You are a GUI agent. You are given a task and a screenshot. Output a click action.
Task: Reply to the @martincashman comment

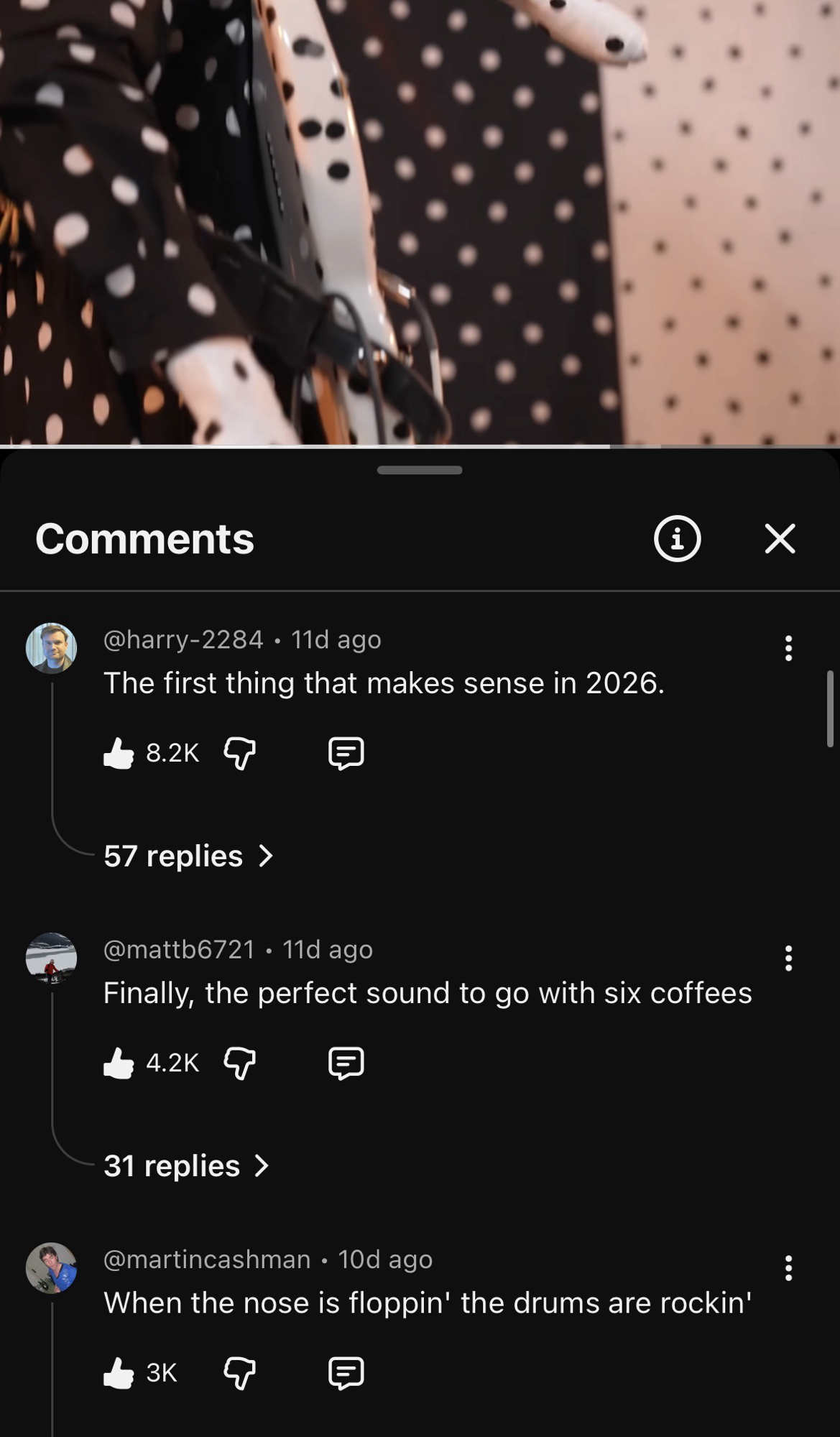[346, 1372]
